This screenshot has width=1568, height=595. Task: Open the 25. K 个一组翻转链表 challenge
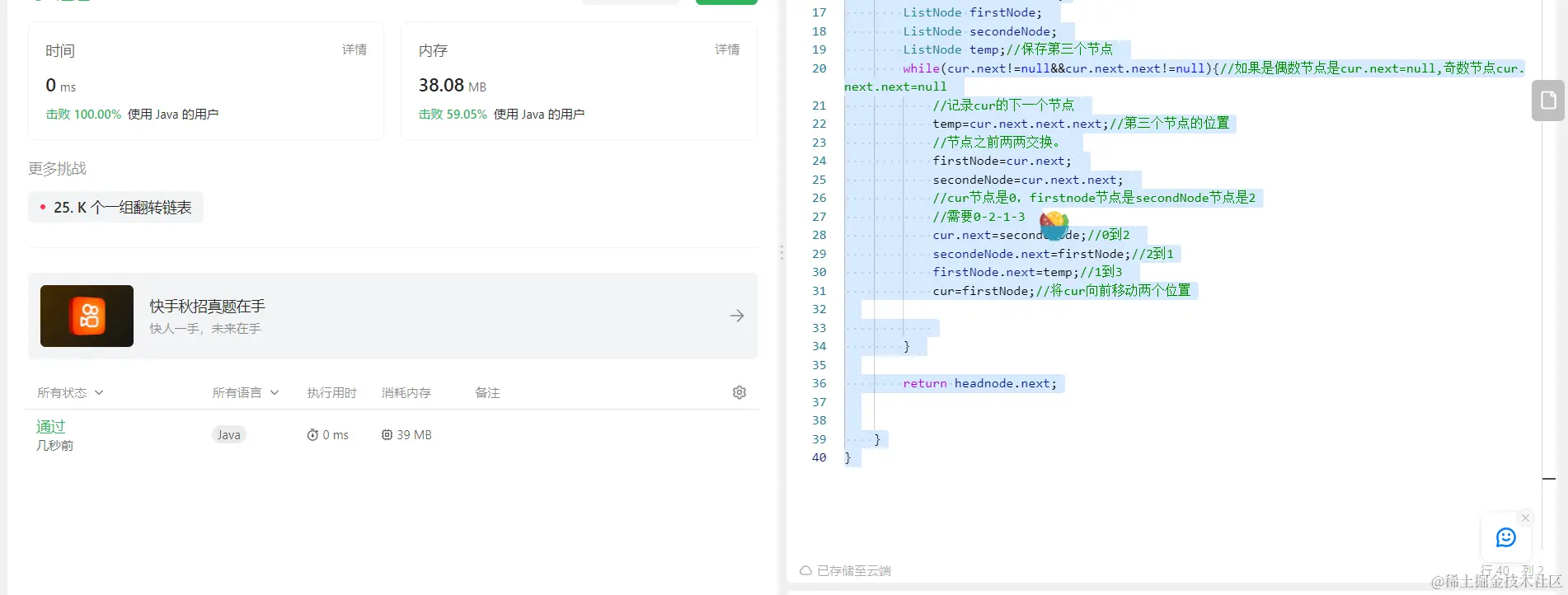tap(115, 208)
